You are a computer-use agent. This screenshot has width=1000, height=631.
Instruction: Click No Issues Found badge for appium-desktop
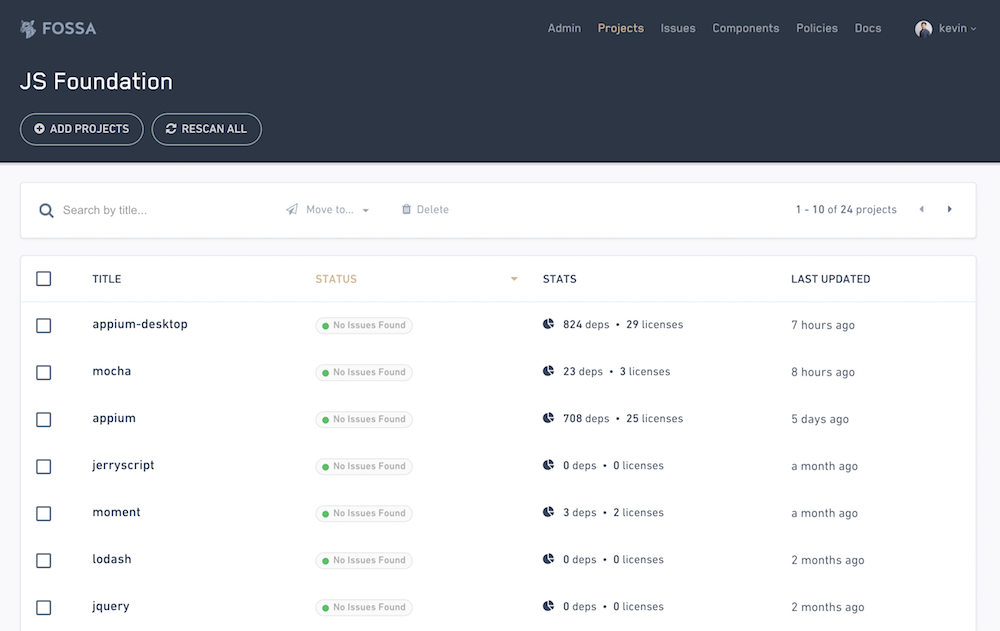point(364,325)
